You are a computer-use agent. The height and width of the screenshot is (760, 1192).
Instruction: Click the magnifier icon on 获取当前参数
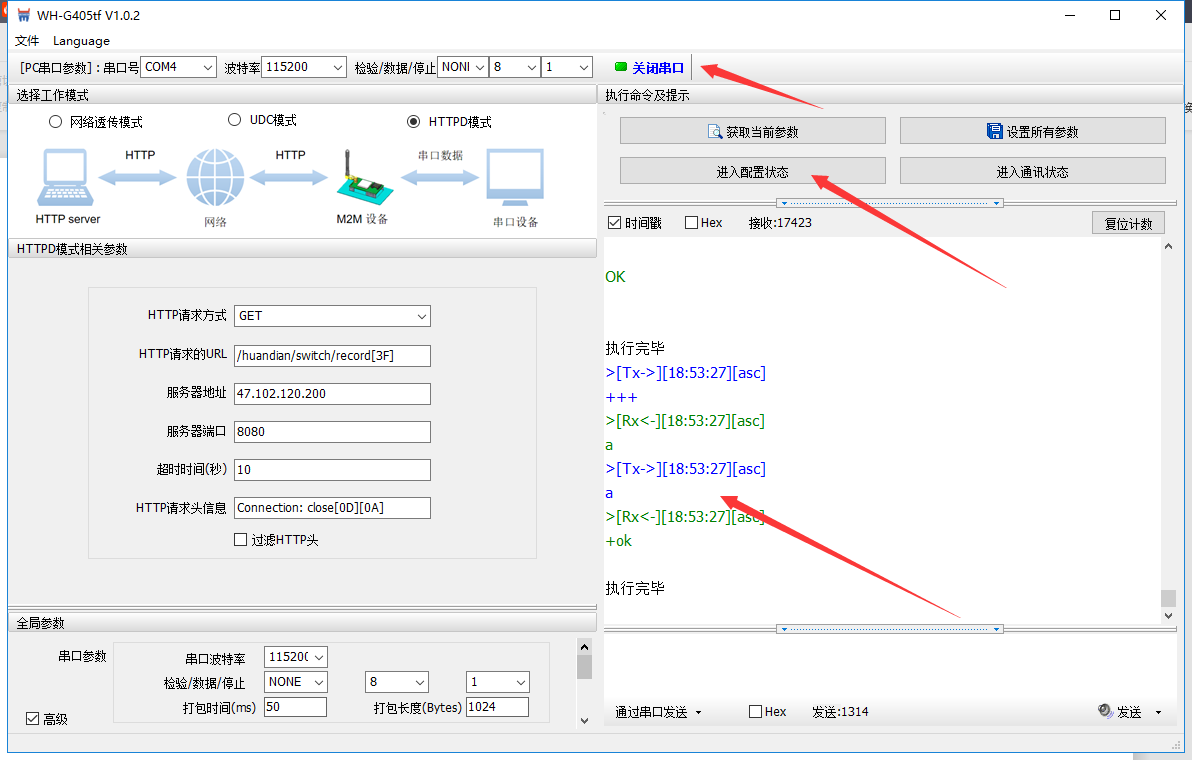pos(714,131)
